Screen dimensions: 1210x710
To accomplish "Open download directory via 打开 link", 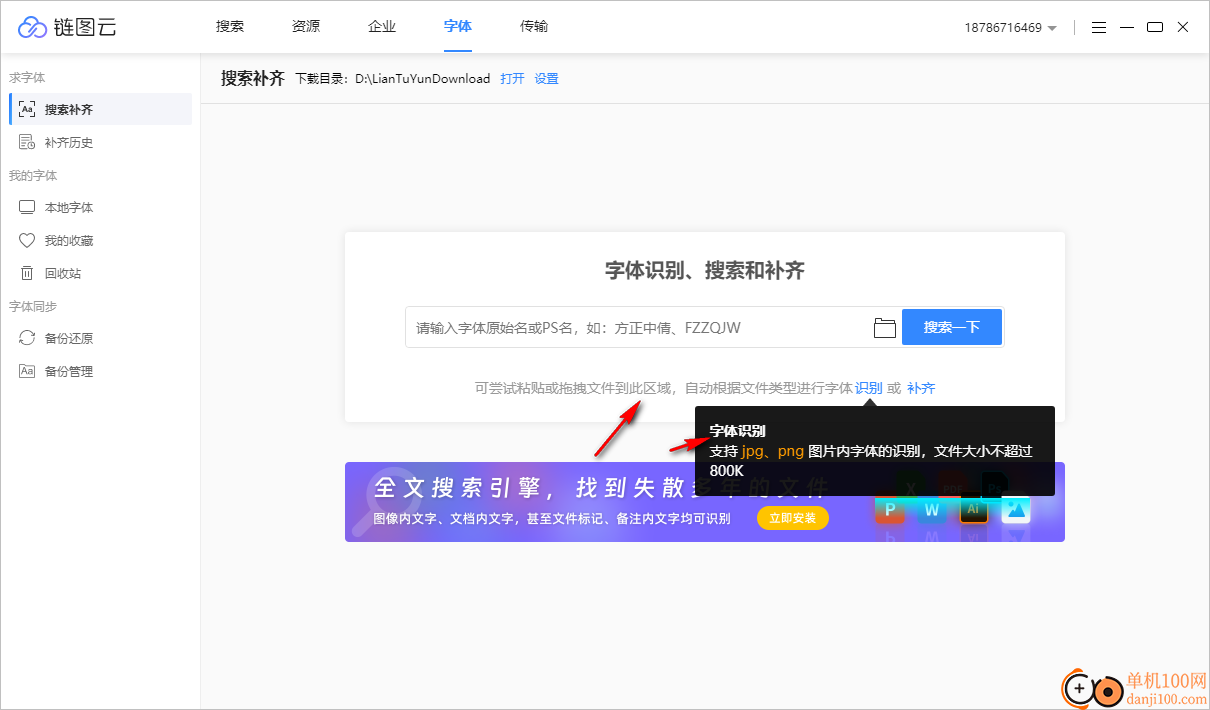I will tap(511, 78).
